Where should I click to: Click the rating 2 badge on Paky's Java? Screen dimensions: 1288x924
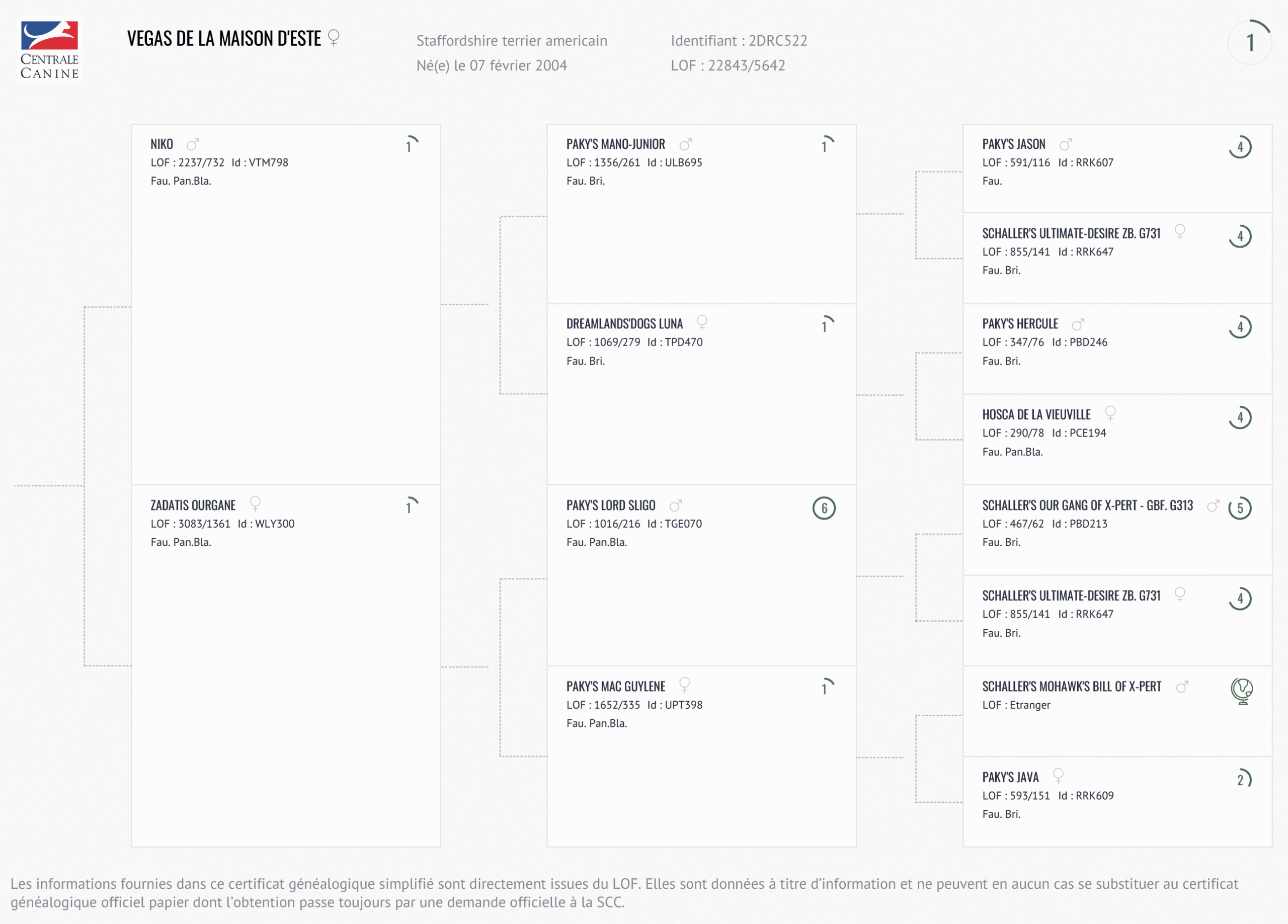point(1240,780)
